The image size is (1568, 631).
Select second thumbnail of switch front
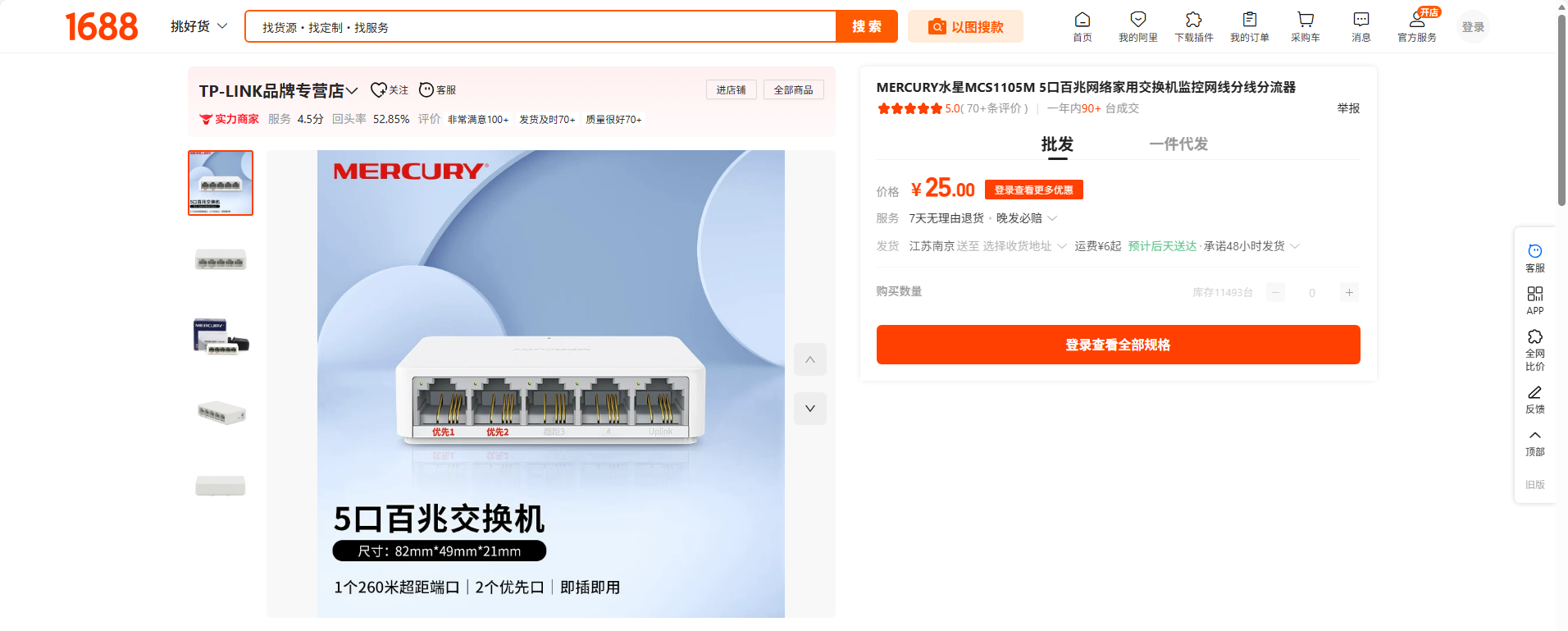point(221,259)
